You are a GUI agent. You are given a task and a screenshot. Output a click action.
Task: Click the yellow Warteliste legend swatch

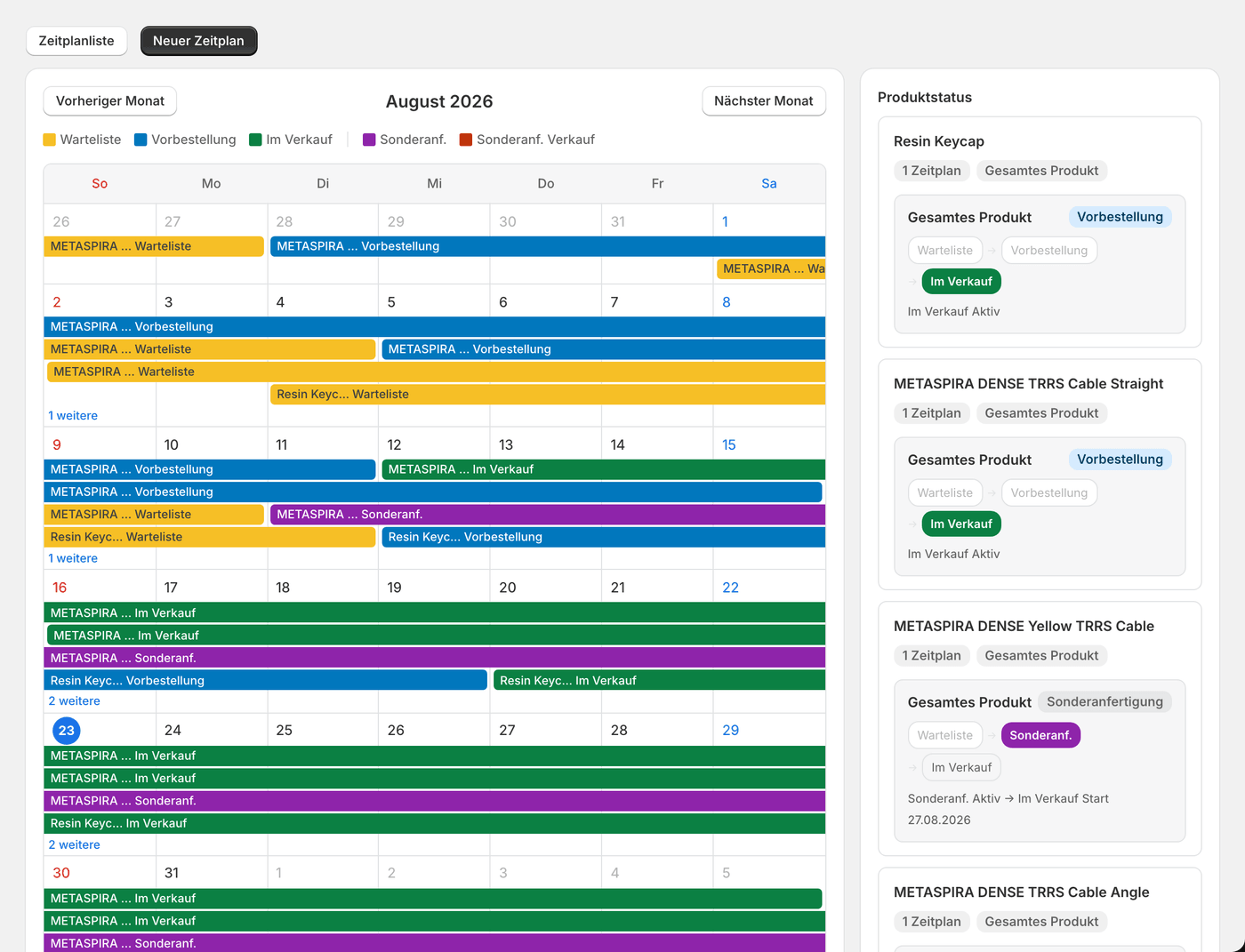pos(50,140)
